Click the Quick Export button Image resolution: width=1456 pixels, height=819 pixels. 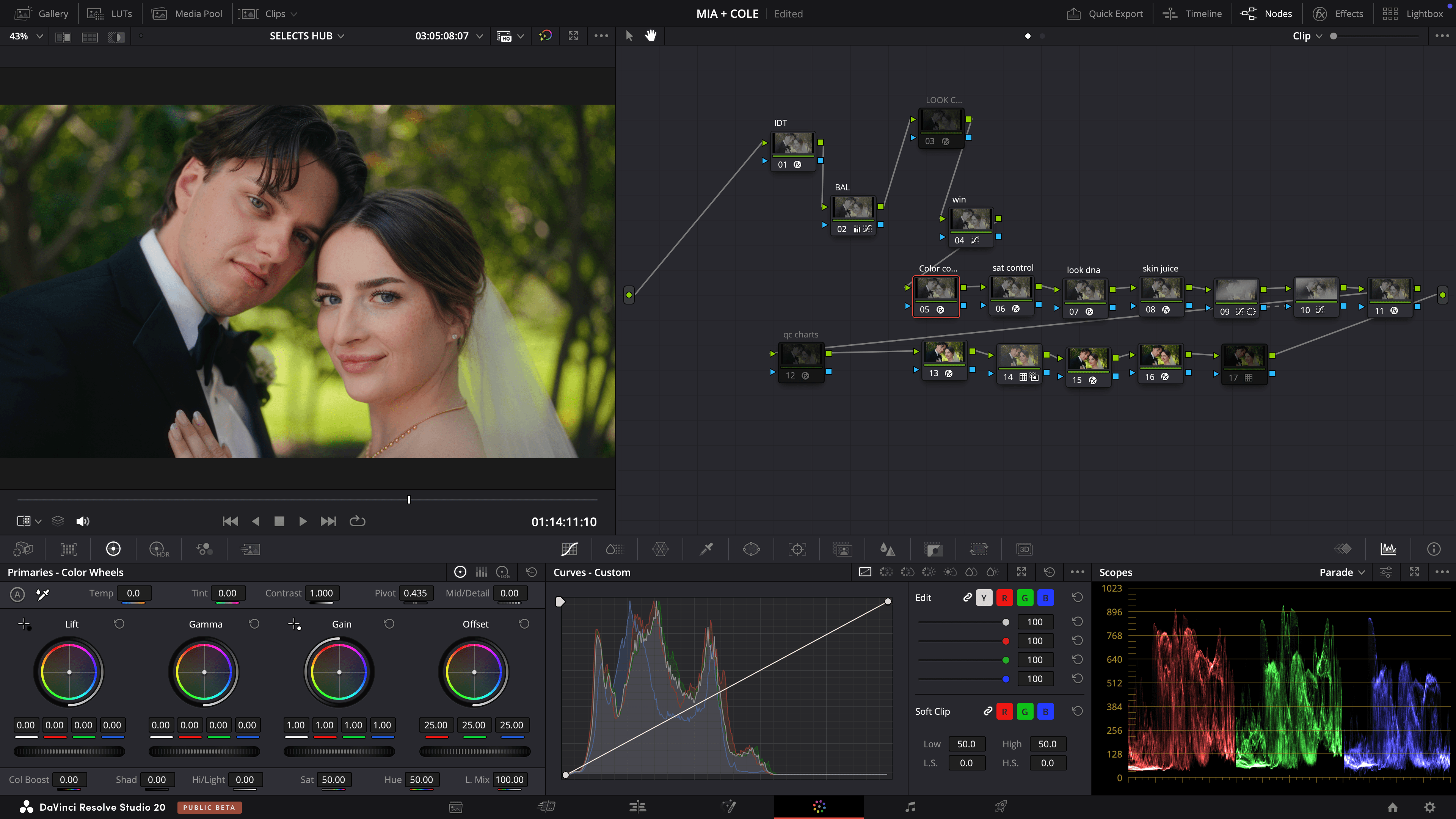point(1105,14)
